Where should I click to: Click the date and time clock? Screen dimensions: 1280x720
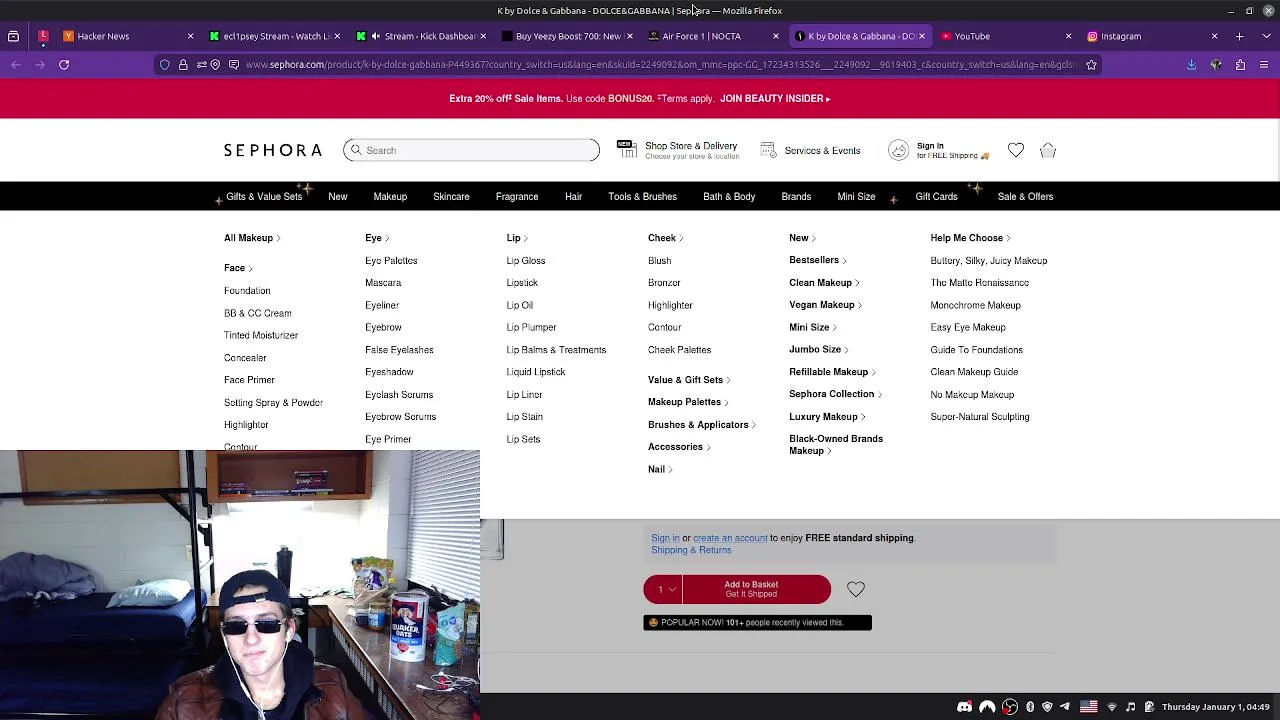(x=1215, y=707)
